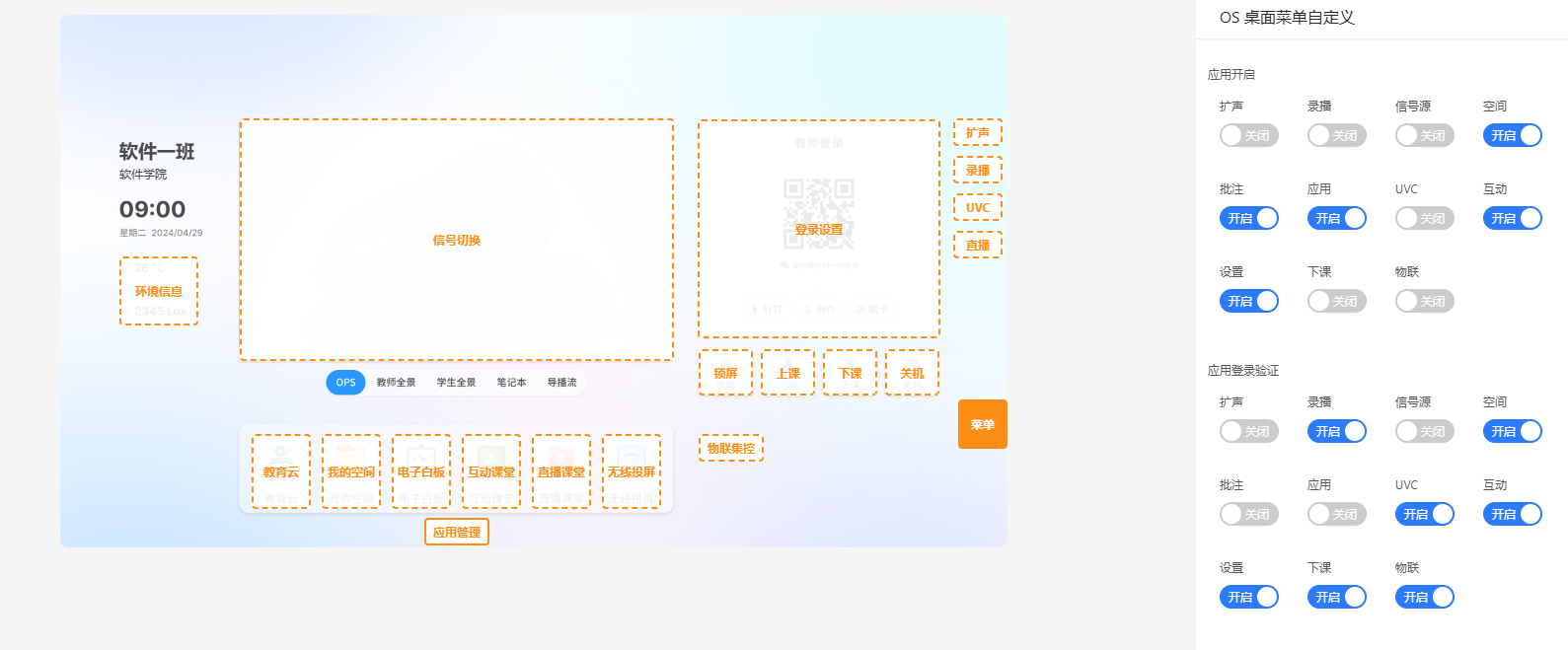Select the OPS signal tab
The image size is (1568, 650).
[345, 383]
